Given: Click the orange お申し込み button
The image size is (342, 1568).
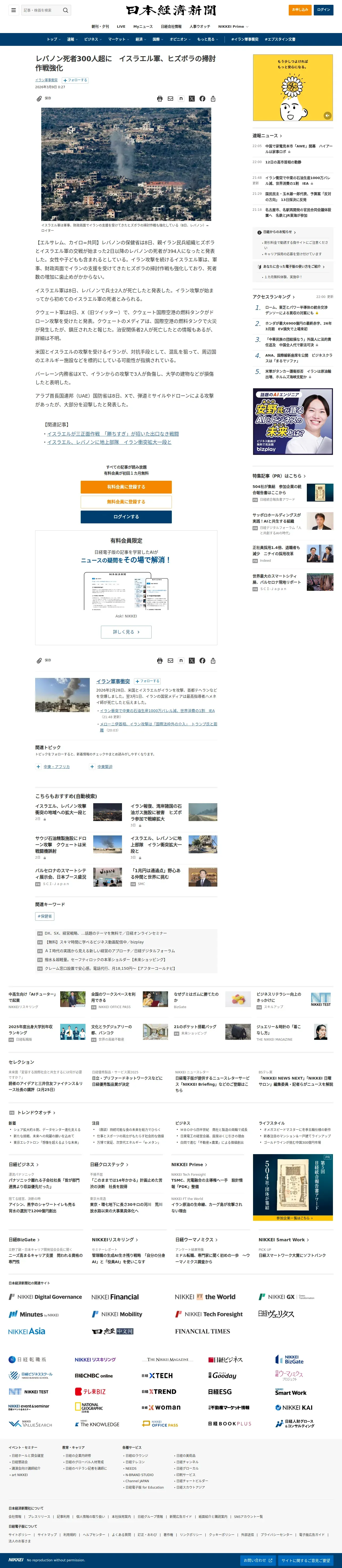Looking at the screenshot, I should coord(299,10).
